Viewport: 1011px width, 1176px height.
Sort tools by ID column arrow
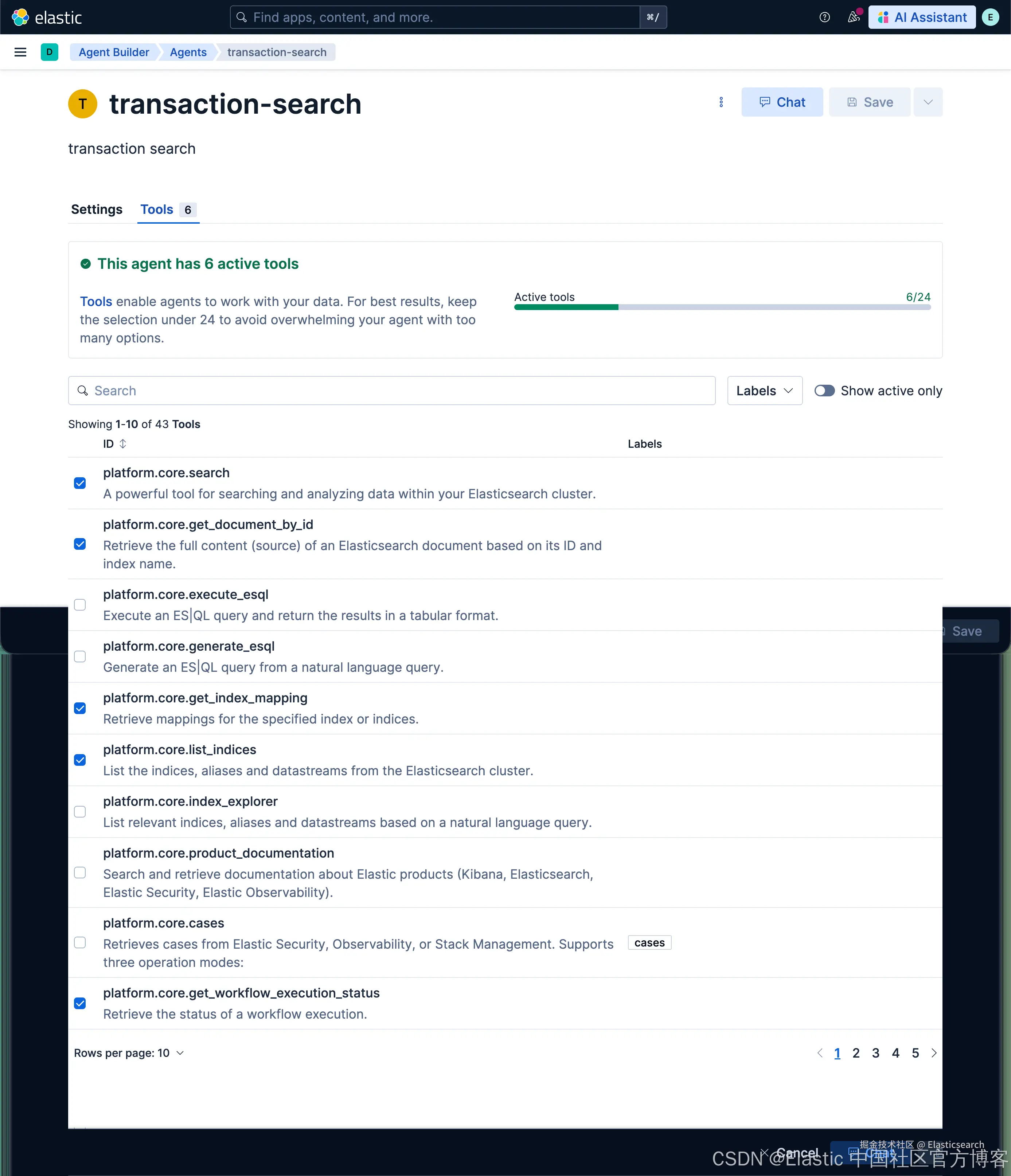click(122, 444)
